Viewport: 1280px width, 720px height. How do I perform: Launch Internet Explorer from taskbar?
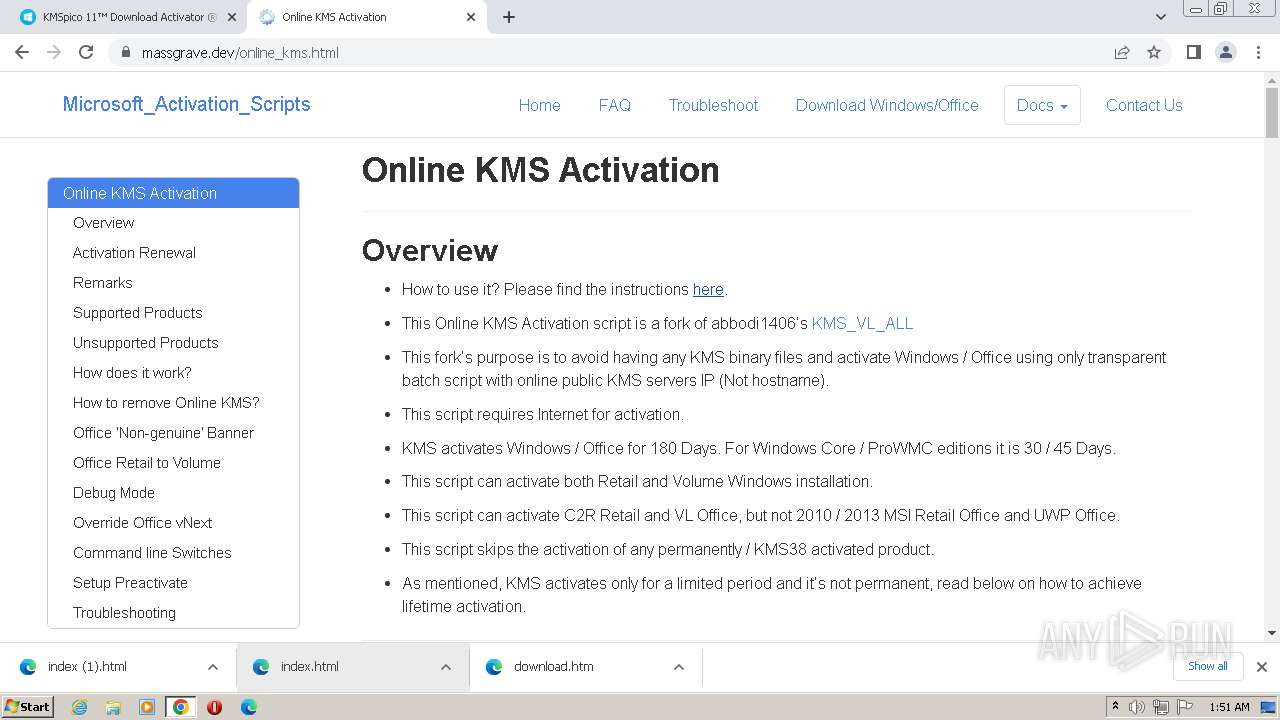coord(80,707)
